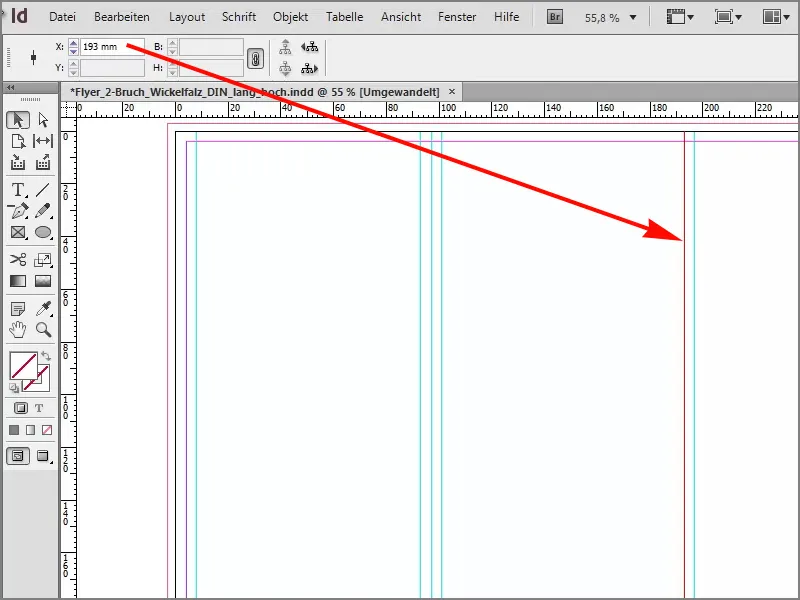Viewport: 800px width, 600px height.
Task: Expand the tools panel double arrow
Action: [x=10, y=87]
